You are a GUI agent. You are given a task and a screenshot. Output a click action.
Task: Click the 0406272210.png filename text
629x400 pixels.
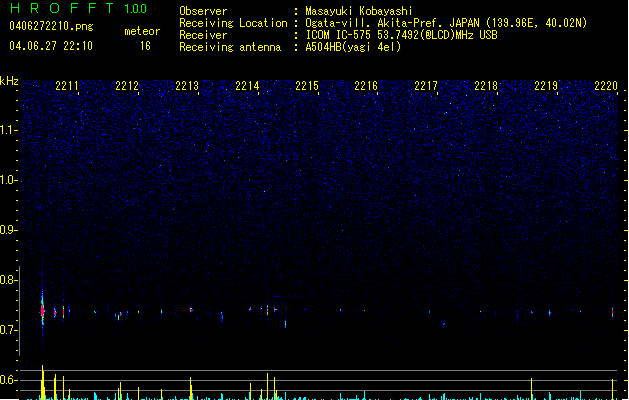click(51, 26)
